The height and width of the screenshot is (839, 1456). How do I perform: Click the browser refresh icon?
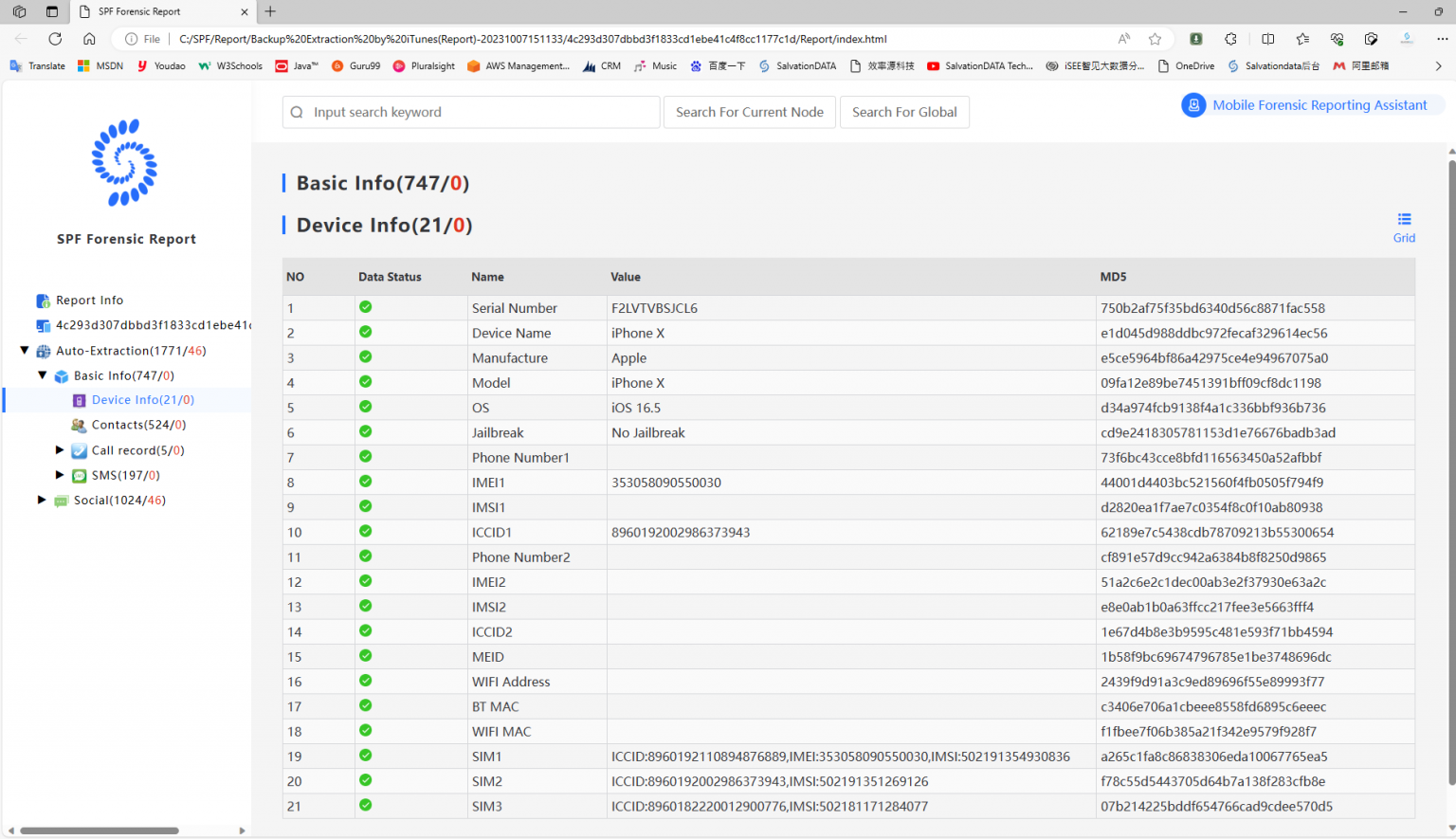55,39
